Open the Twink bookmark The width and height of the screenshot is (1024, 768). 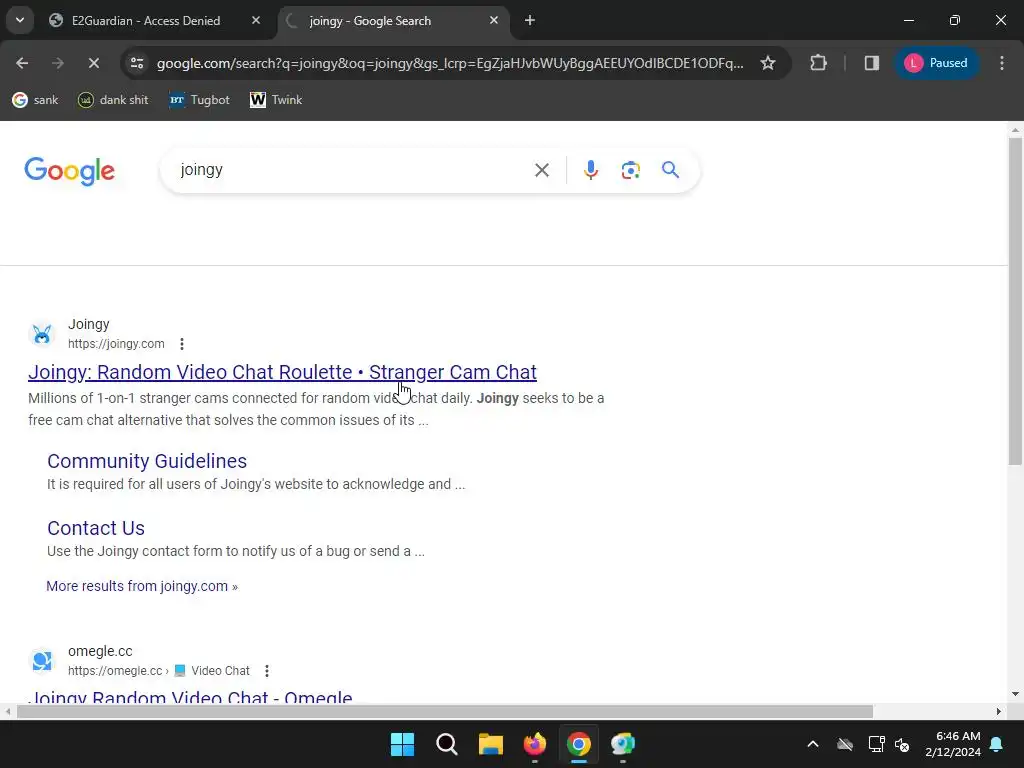(276, 100)
